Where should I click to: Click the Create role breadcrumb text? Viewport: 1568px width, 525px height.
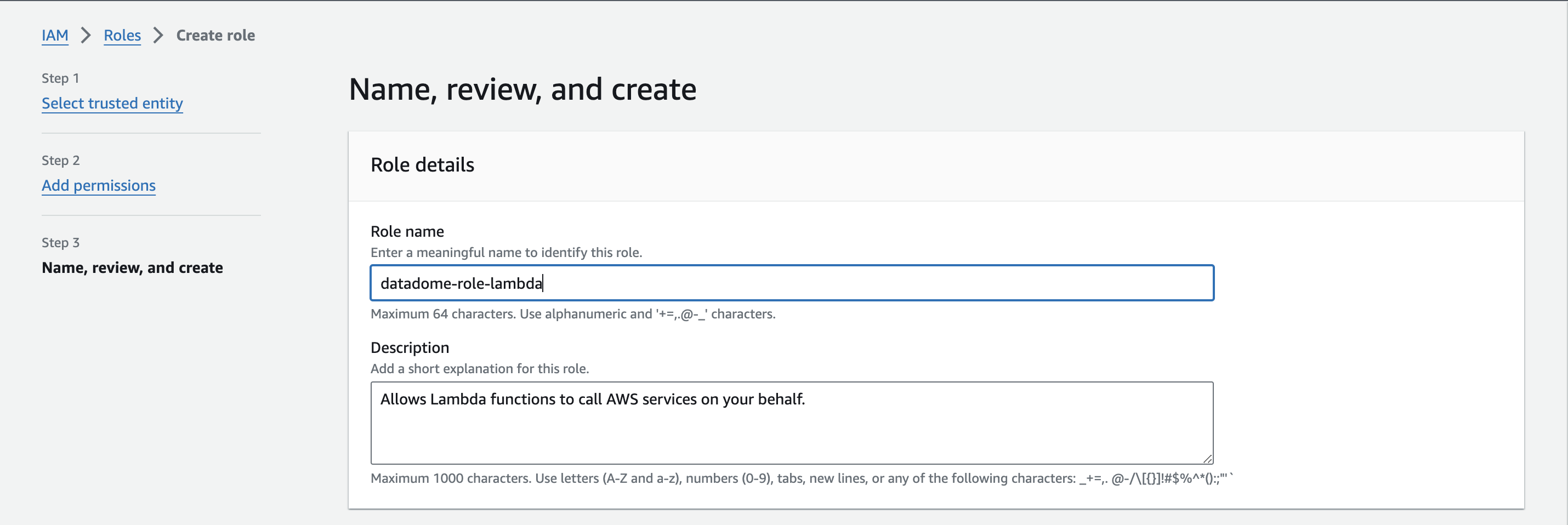click(x=215, y=35)
